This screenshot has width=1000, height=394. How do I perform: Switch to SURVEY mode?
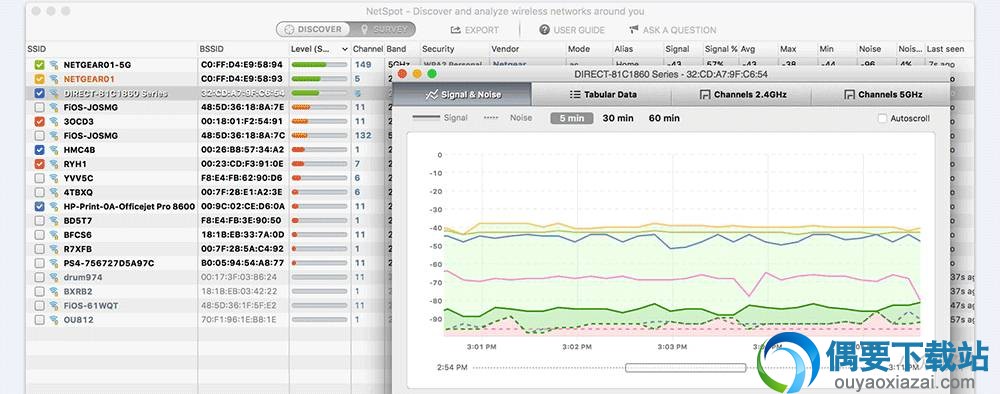pos(383,29)
